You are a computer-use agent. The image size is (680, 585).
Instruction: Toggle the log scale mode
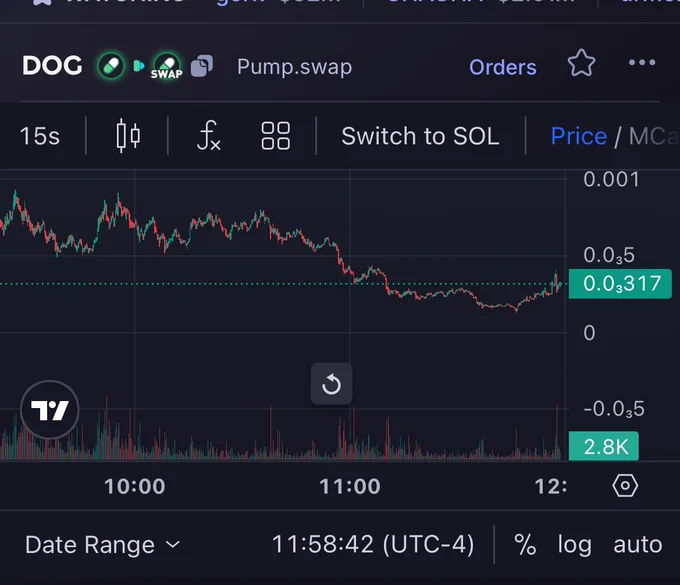pos(574,545)
